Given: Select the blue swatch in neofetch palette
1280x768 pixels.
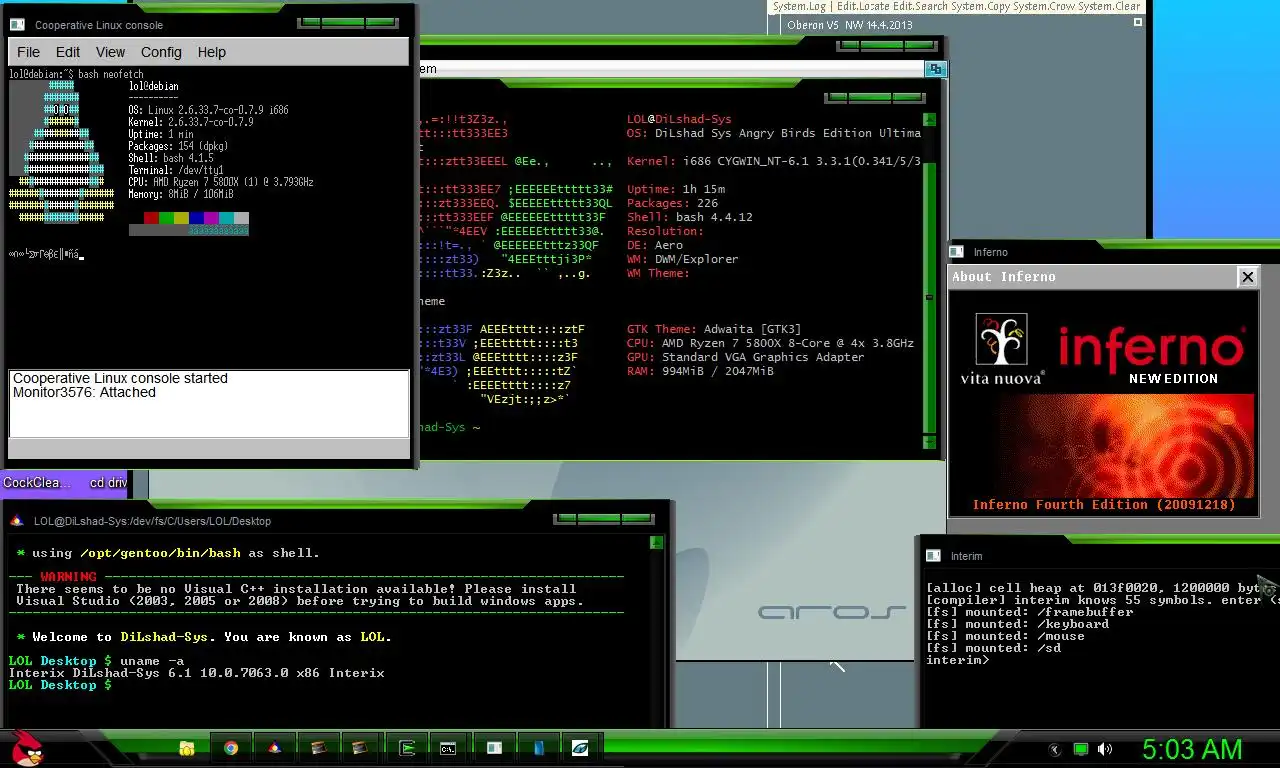Looking at the screenshot, I should [196, 218].
